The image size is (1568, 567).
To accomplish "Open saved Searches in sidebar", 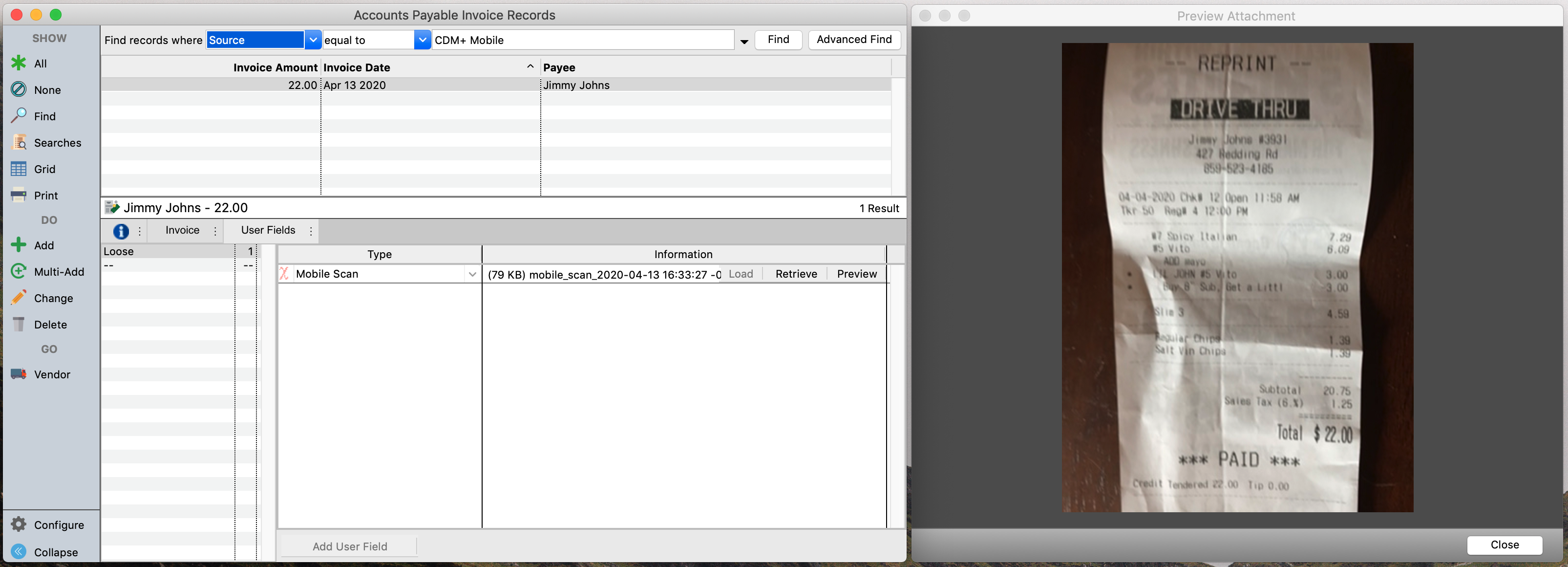I will [19, 143].
